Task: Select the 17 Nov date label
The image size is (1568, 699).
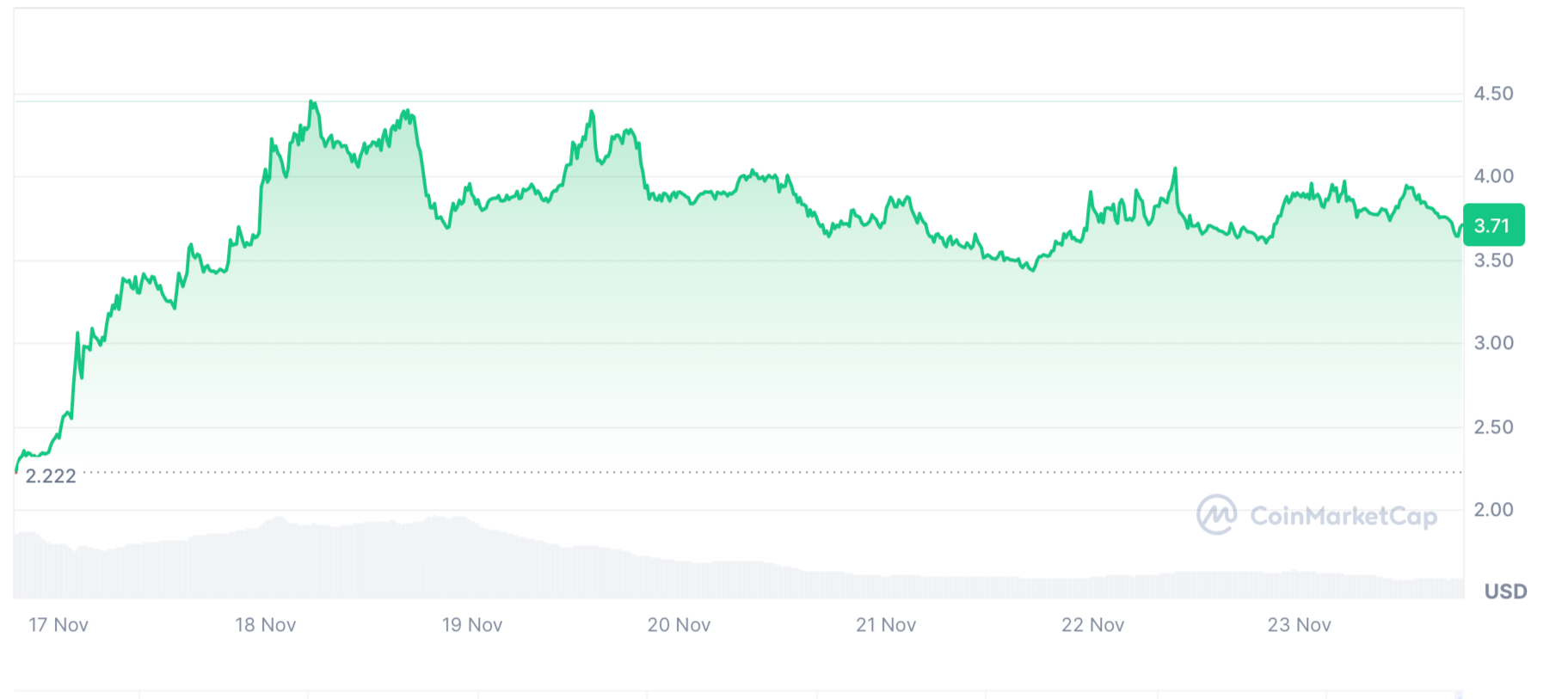Action: (58, 625)
